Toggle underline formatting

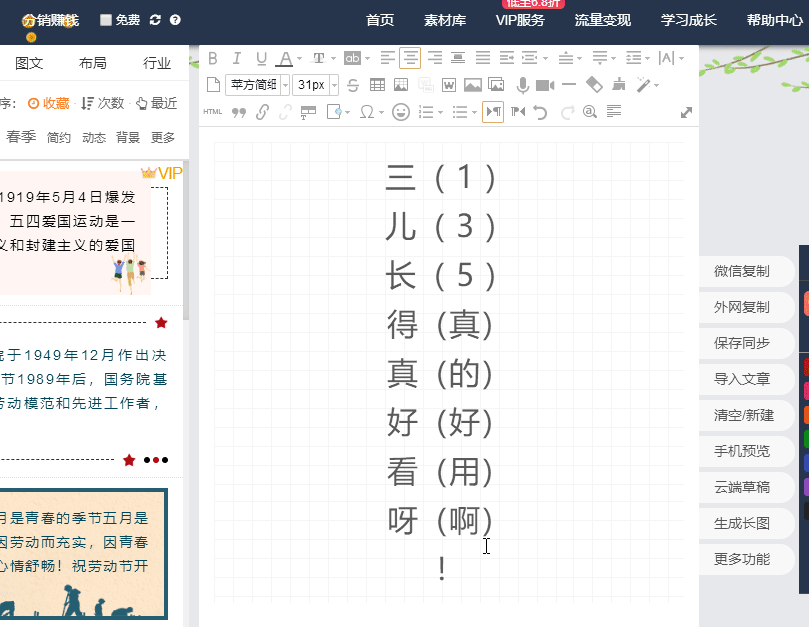coord(261,58)
